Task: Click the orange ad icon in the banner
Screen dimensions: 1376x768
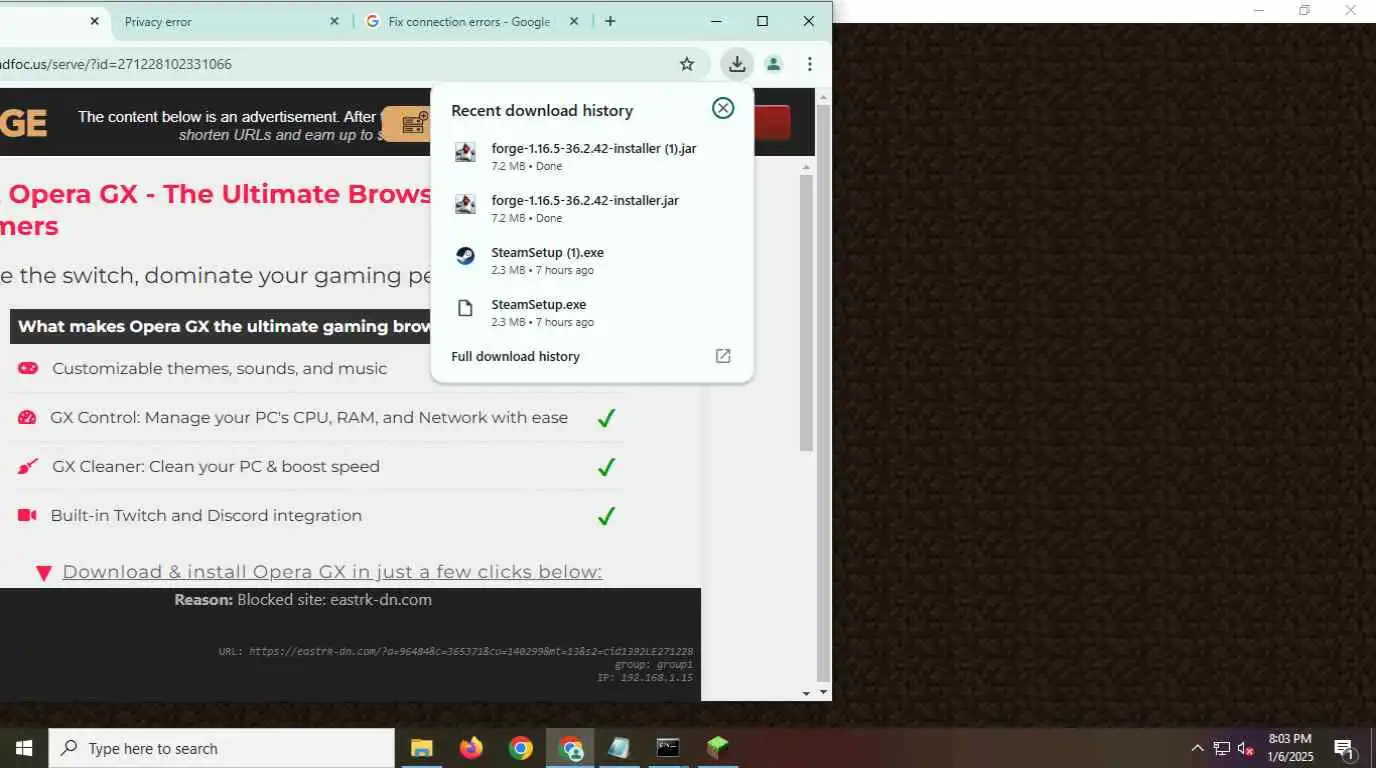Action: click(x=407, y=124)
